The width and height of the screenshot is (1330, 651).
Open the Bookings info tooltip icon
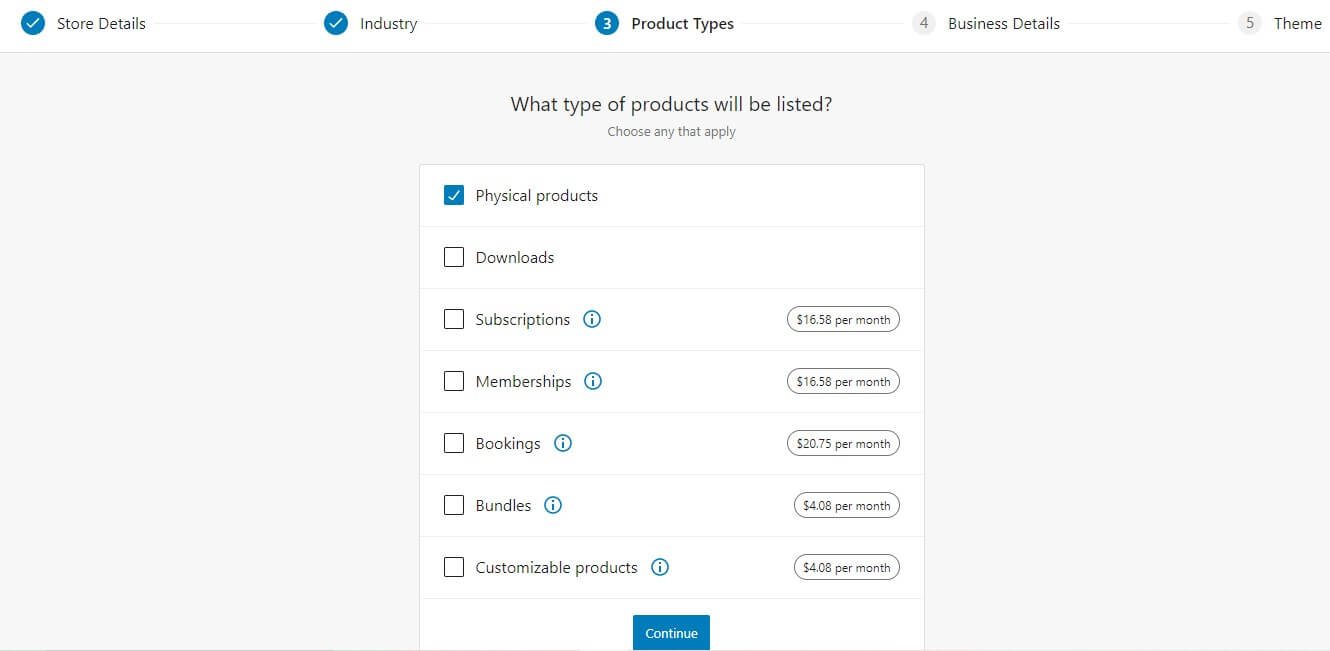click(563, 444)
